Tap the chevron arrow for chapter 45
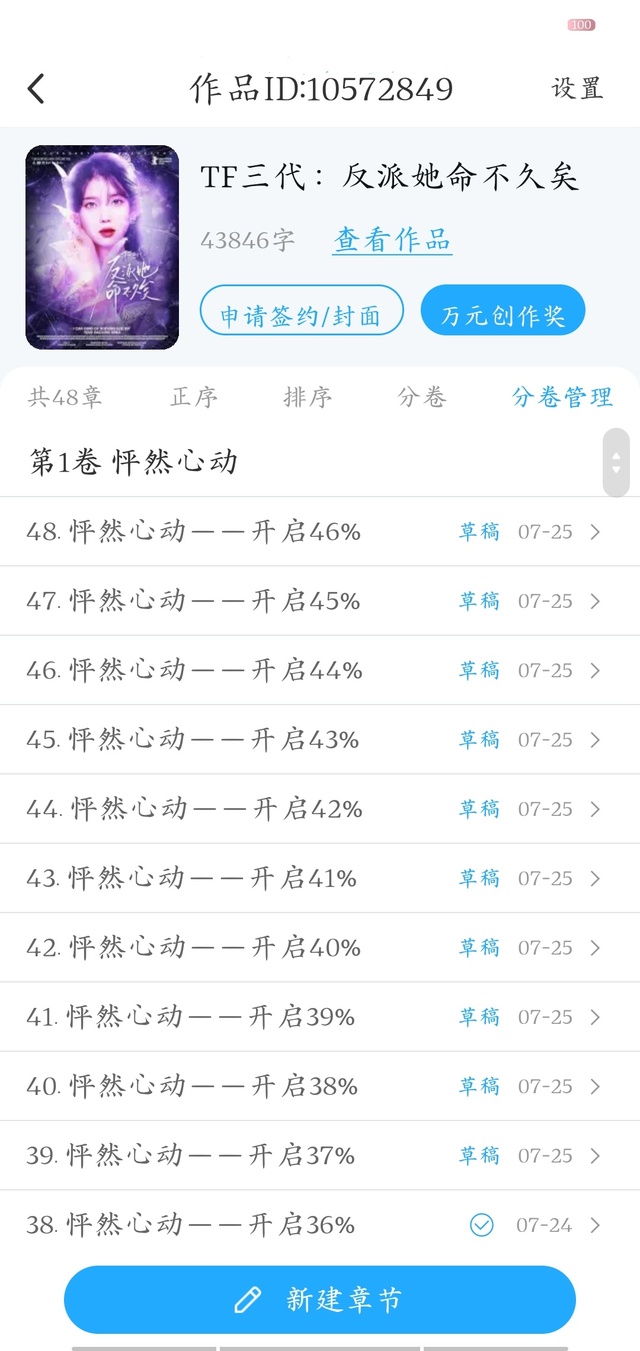 (x=596, y=740)
